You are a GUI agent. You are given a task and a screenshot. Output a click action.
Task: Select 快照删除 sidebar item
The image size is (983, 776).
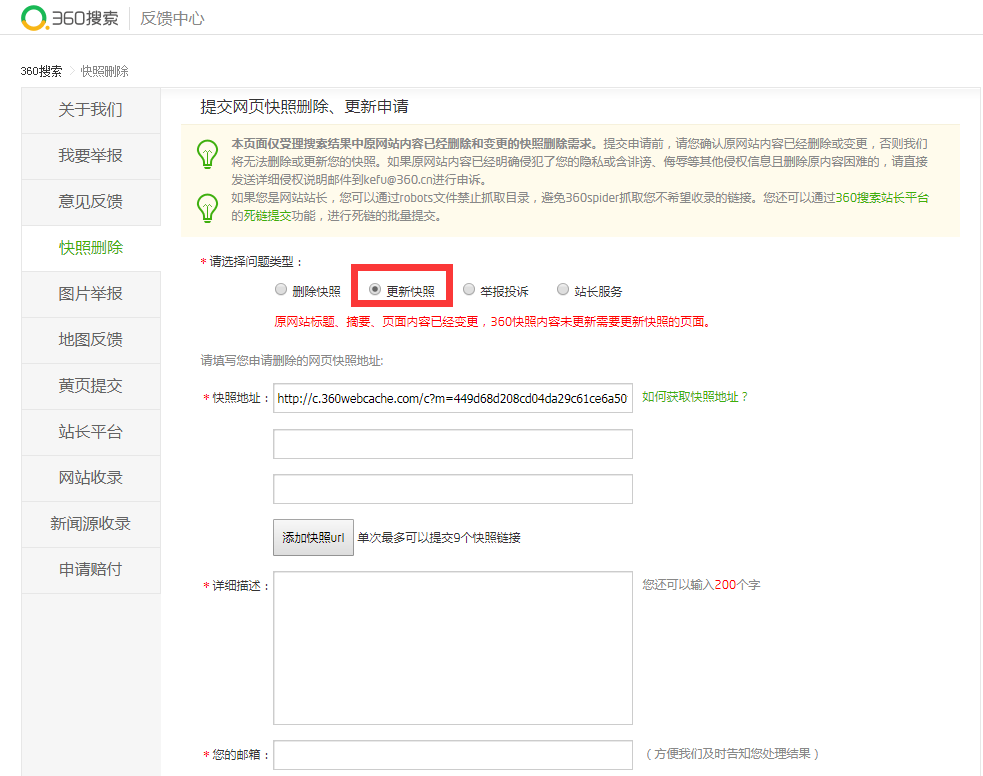coord(91,248)
